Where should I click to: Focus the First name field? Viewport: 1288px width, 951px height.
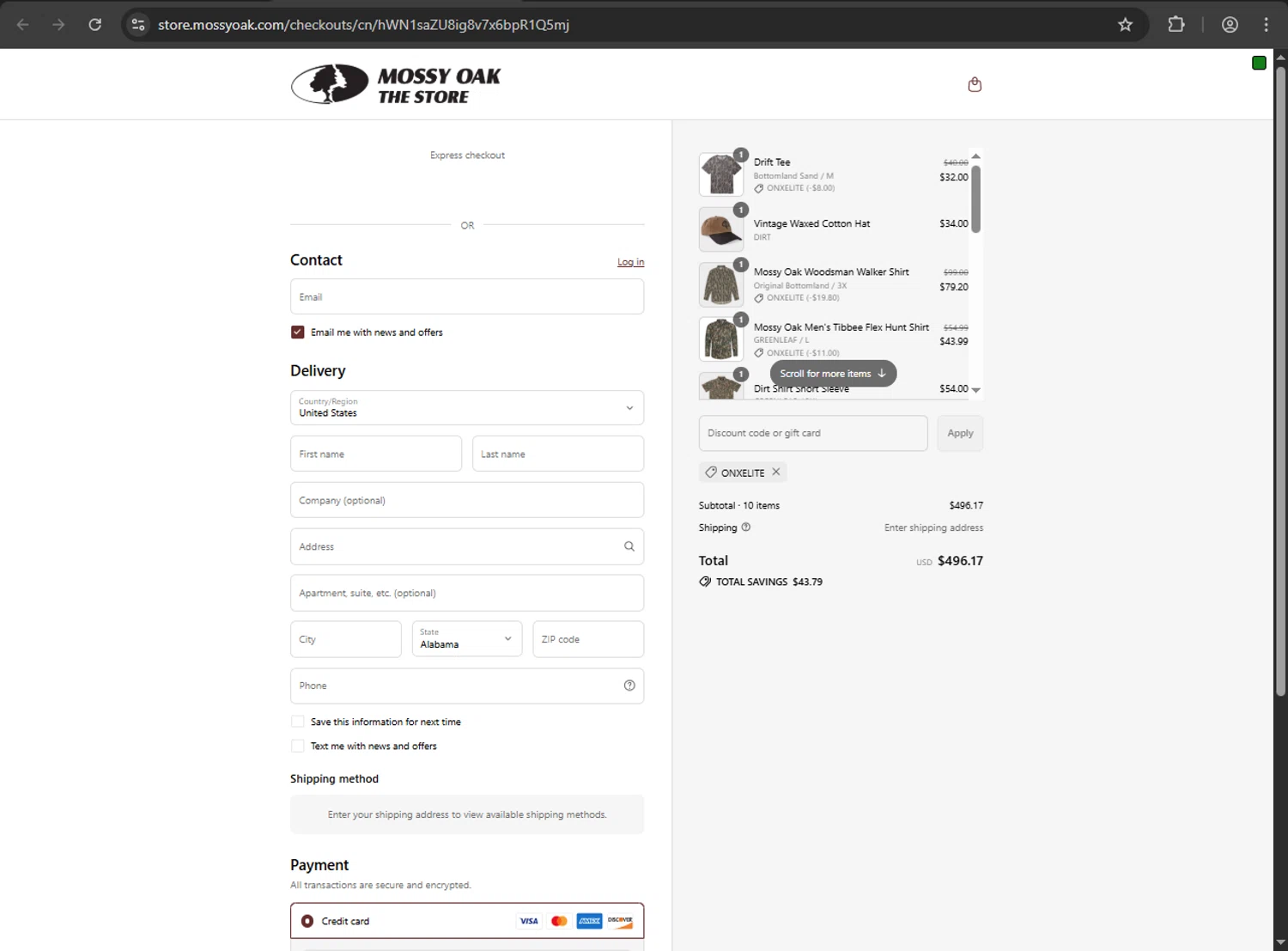[x=376, y=454]
